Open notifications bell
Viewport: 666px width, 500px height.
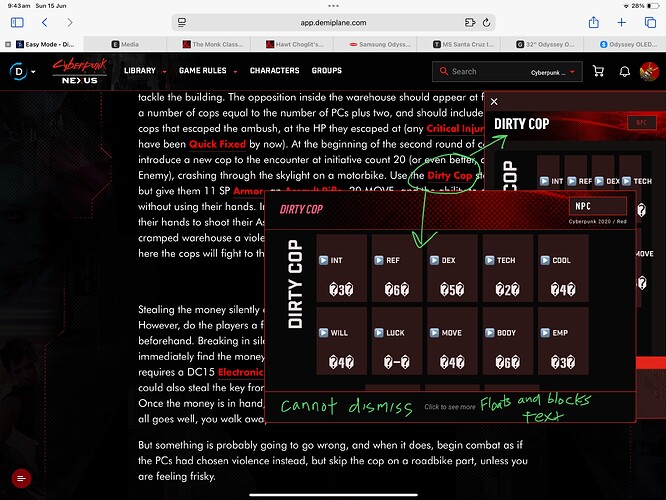(x=624, y=71)
